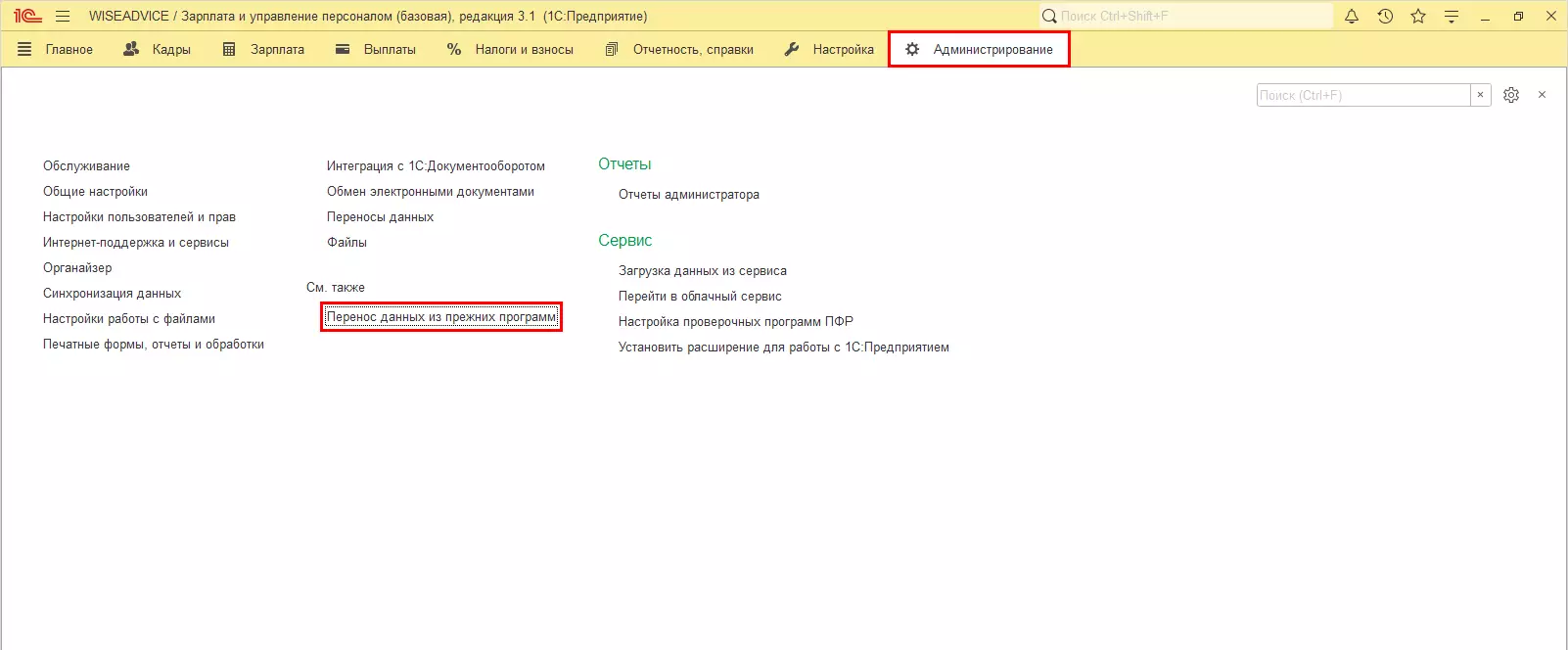Image resolution: width=1568 pixels, height=650 pixels.
Task: Open Общие настройки link
Action: tap(95, 192)
